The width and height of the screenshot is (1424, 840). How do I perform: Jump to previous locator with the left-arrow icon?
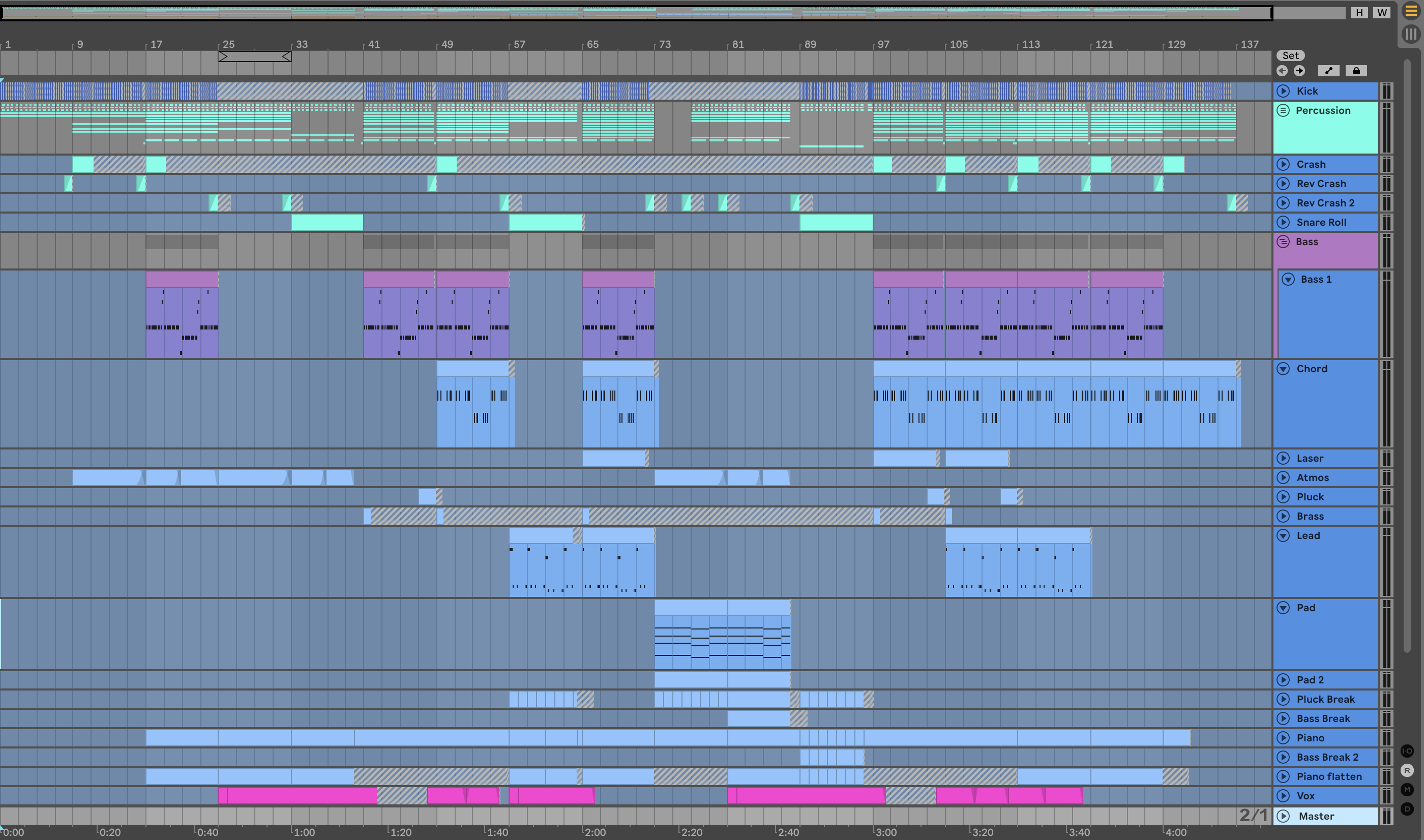(x=1282, y=71)
